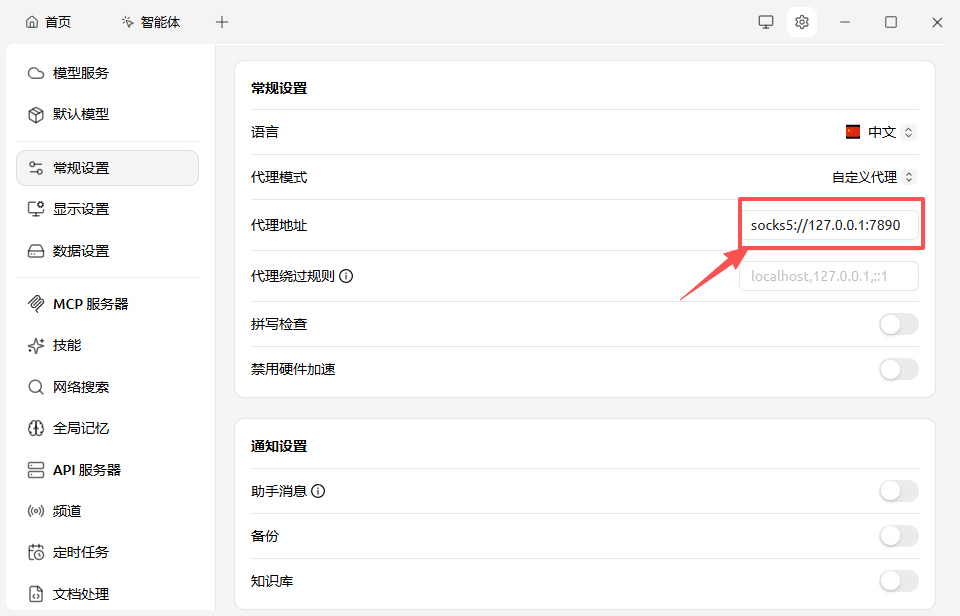Open 模型服务 settings page

click(x=108, y=73)
